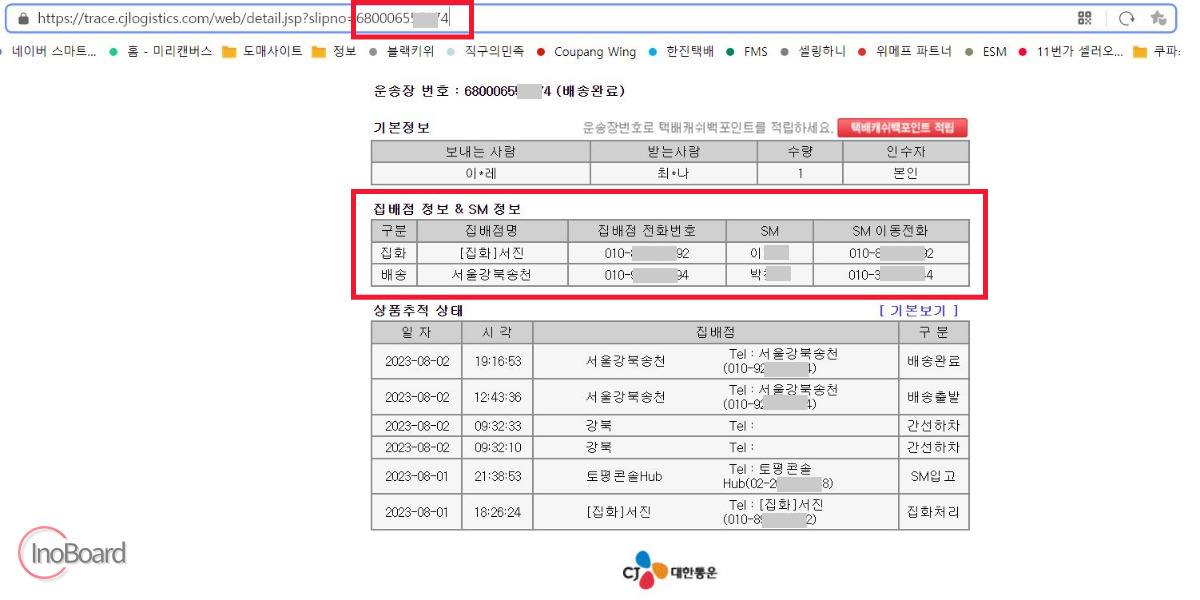Click the bookmark star icon
The height and width of the screenshot is (600, 1200).
pyautogui.click(x=1158, y=18)
